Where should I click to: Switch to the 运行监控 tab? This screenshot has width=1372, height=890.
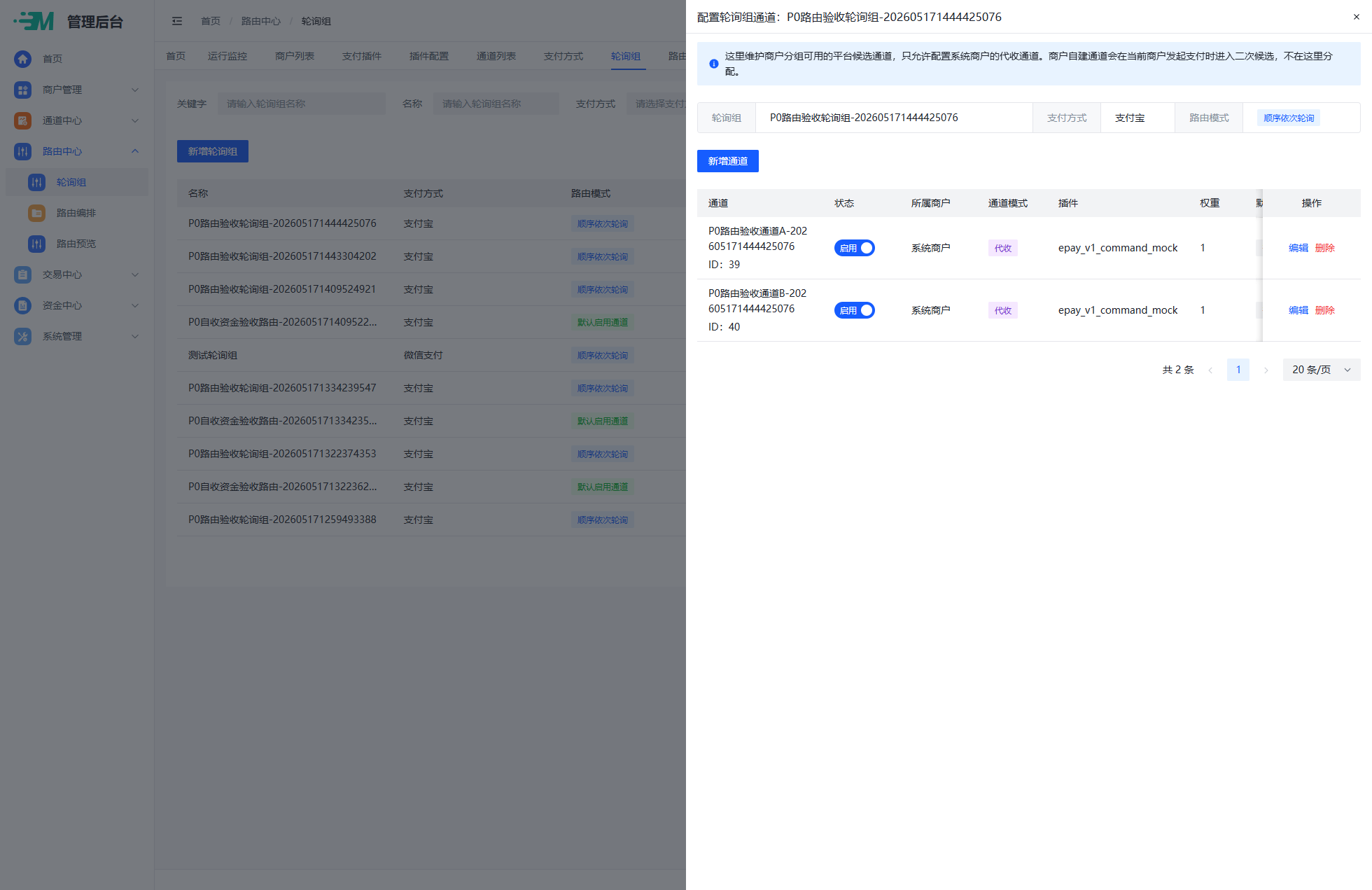click(227, 56)
